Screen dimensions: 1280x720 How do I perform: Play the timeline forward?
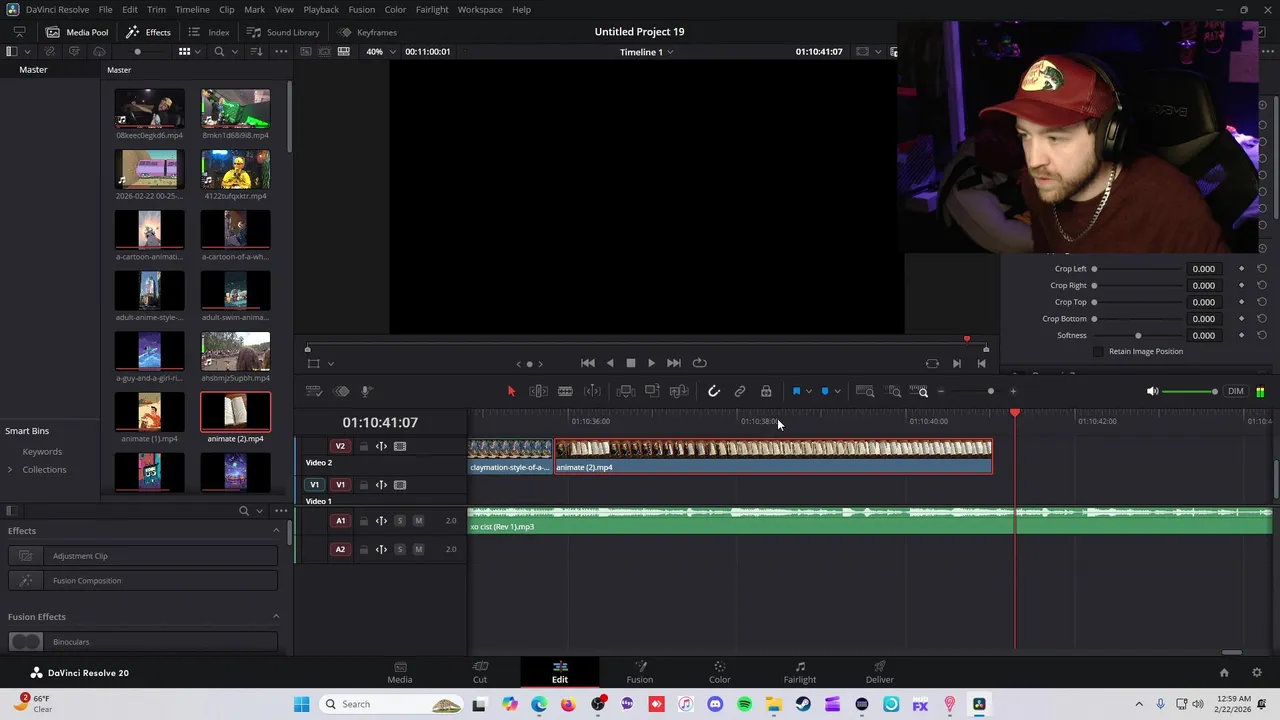pos(652,363)
